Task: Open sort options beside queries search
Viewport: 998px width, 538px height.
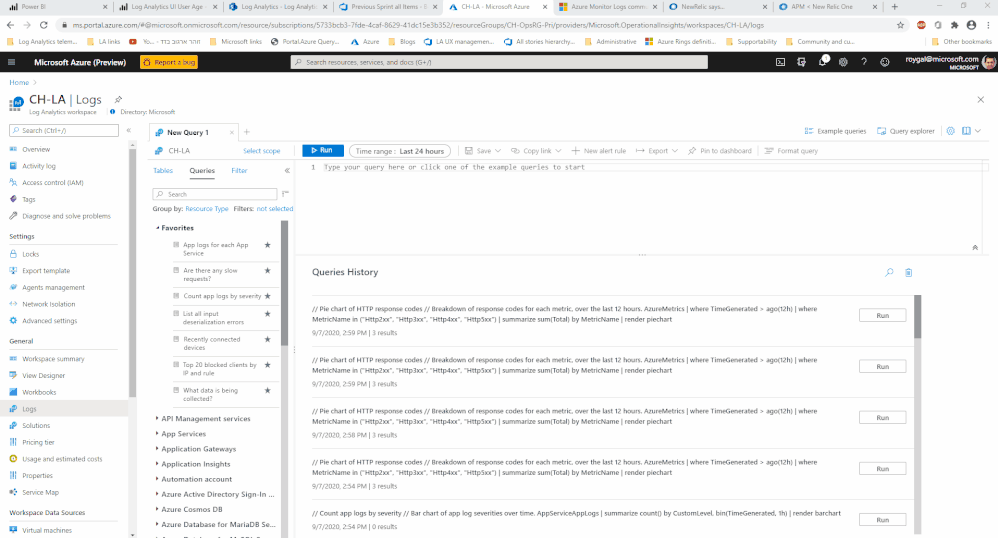Action: coord(285,194)
